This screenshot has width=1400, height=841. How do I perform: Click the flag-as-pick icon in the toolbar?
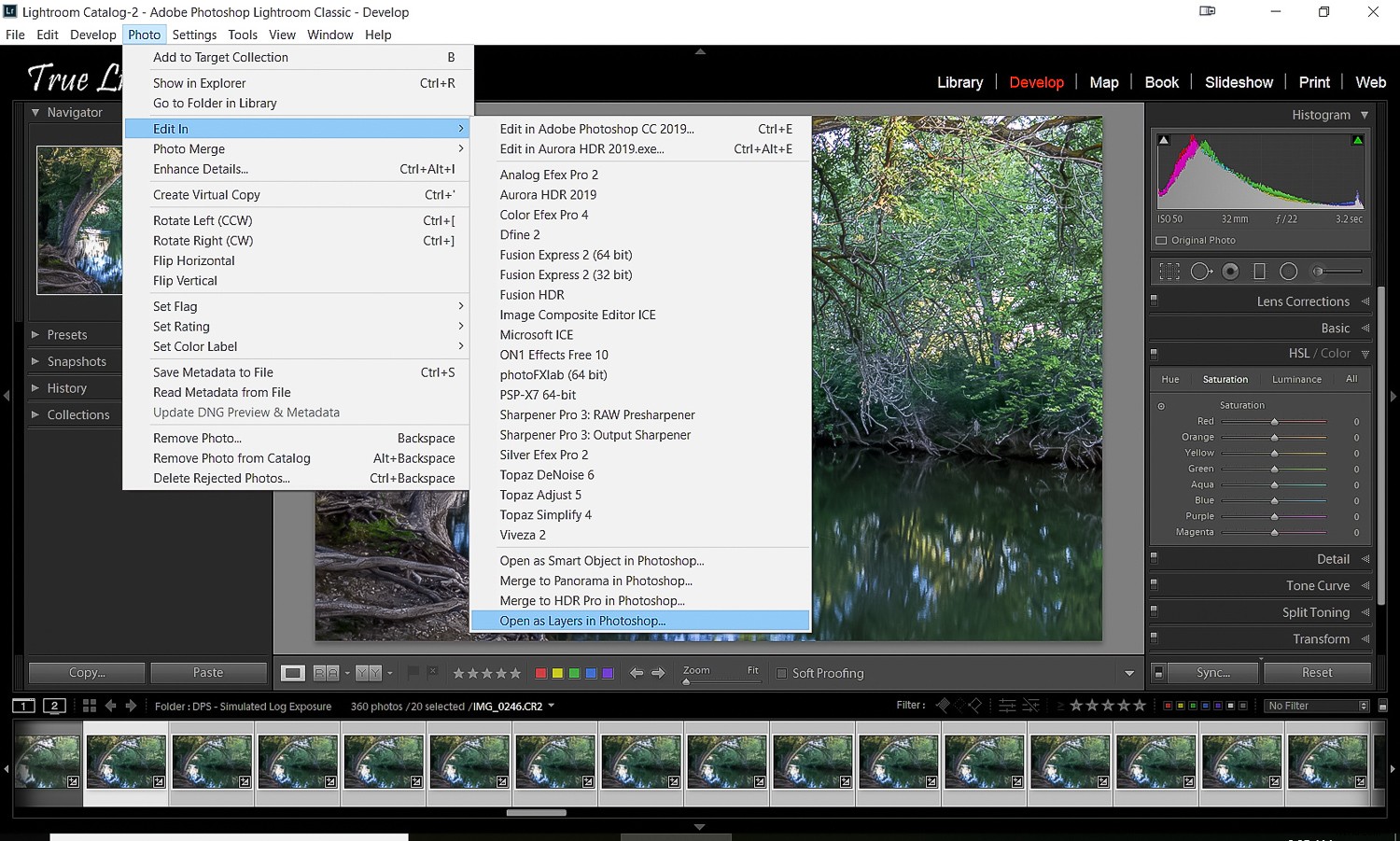click(413, 673)
